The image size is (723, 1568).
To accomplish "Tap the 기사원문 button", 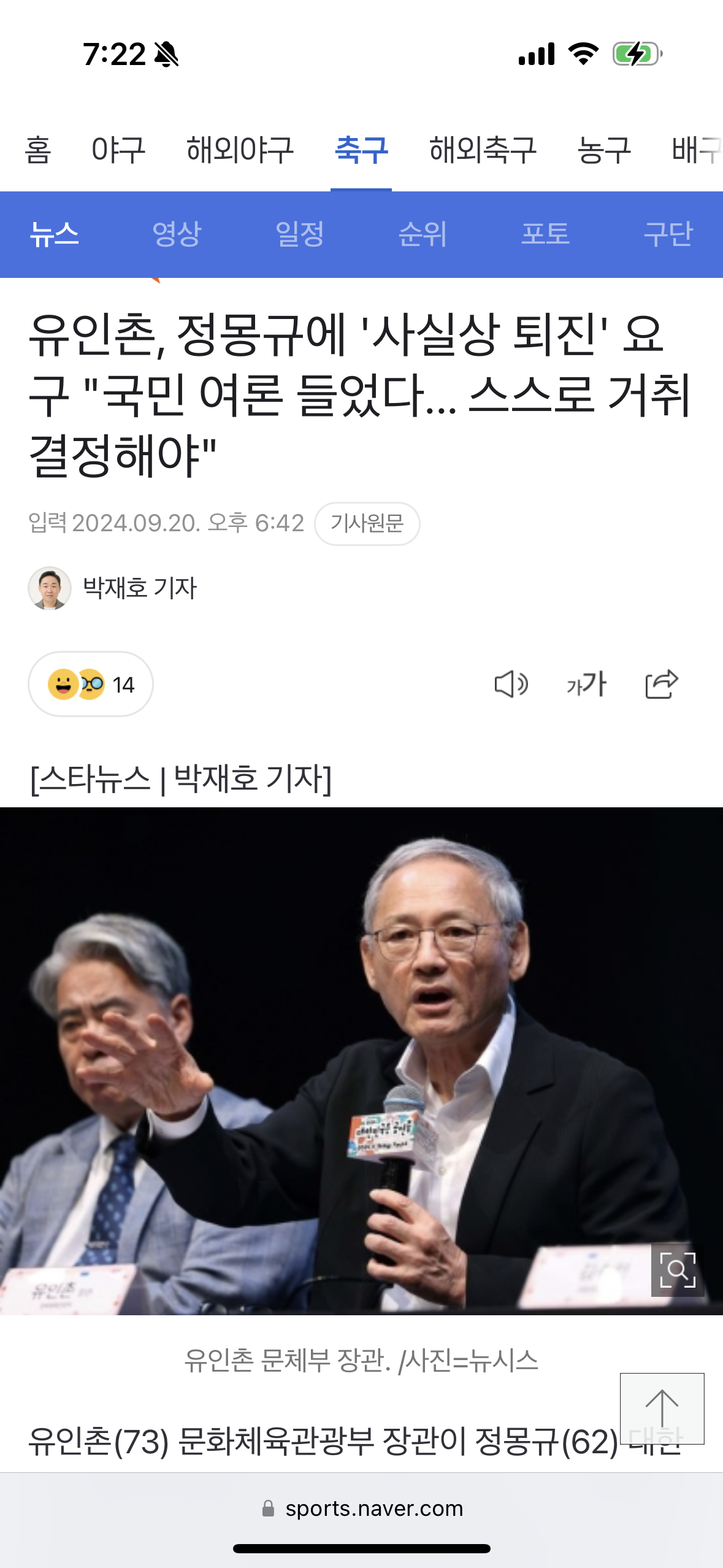I will [367, 523].
